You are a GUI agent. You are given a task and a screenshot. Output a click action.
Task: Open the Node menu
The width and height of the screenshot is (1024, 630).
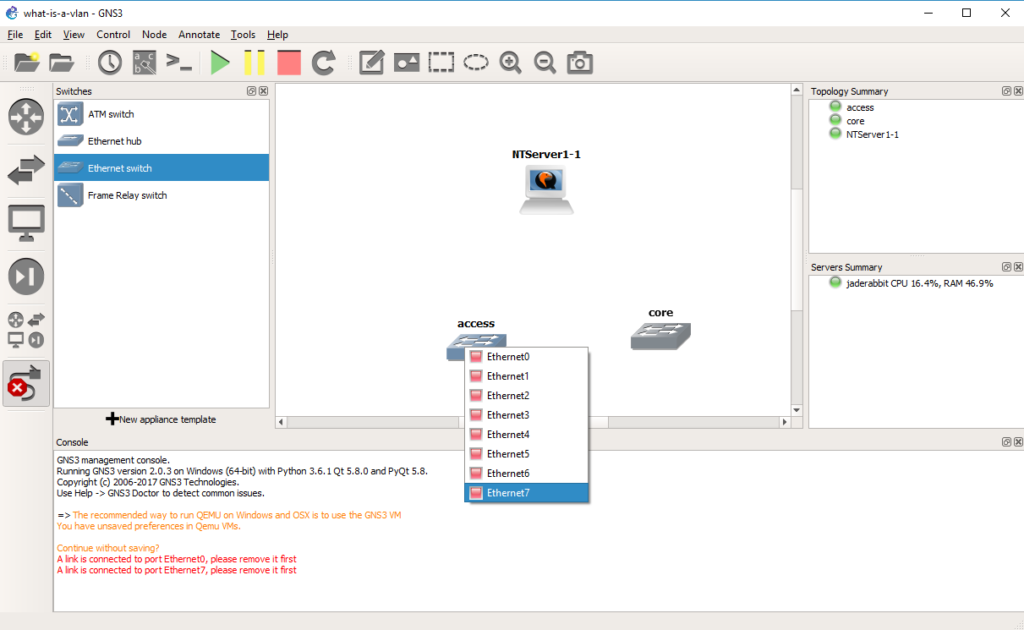[154, 35]
